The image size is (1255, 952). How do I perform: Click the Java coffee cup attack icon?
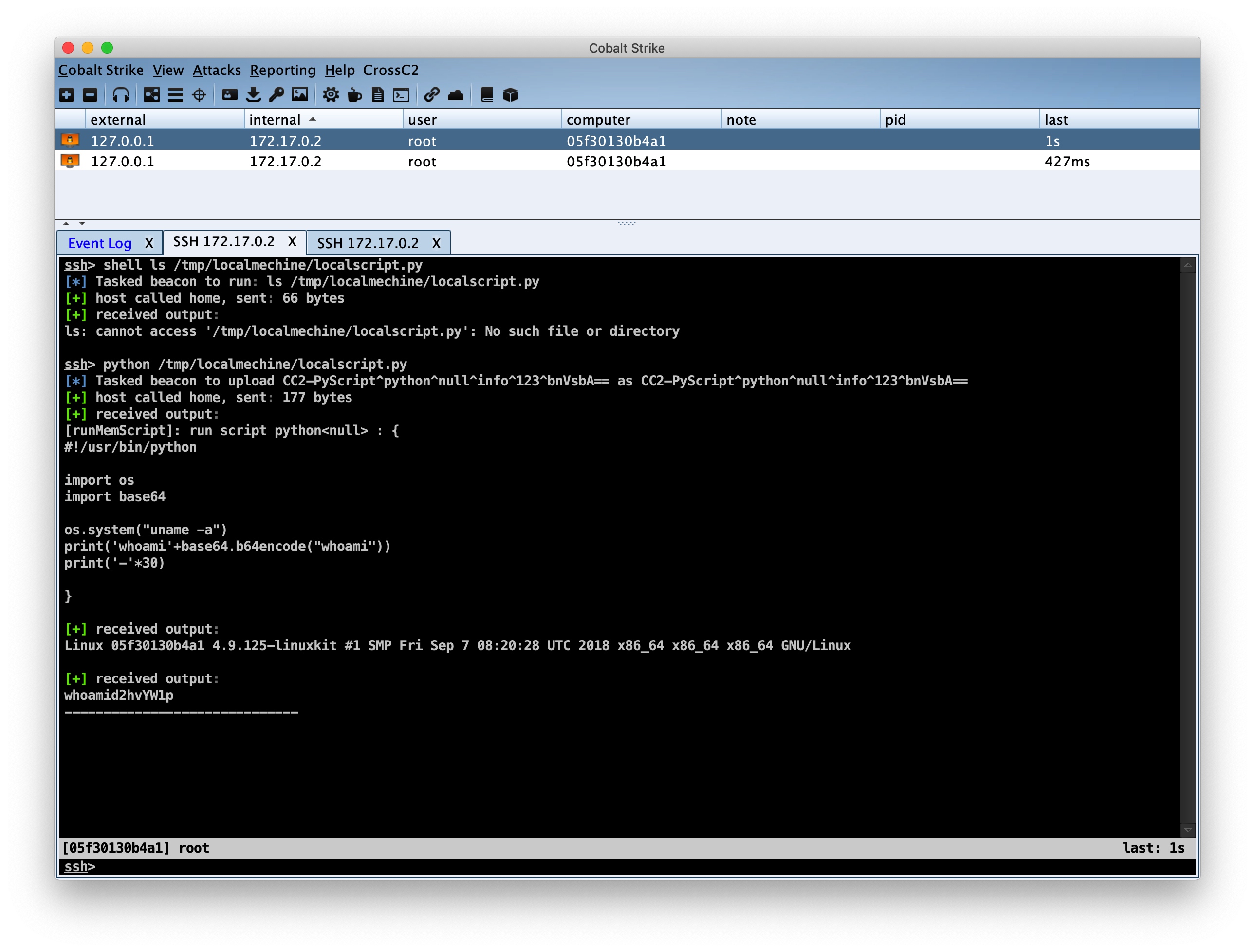pos(354,95)
